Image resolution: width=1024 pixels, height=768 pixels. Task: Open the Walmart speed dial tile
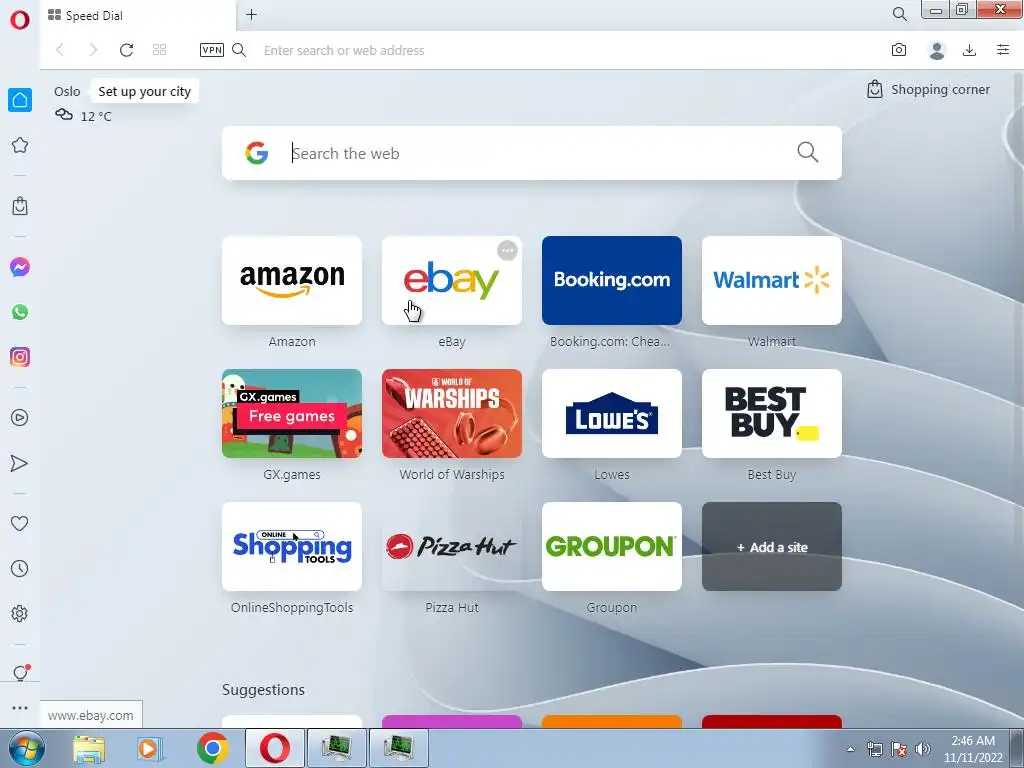[x=772, y=280]
